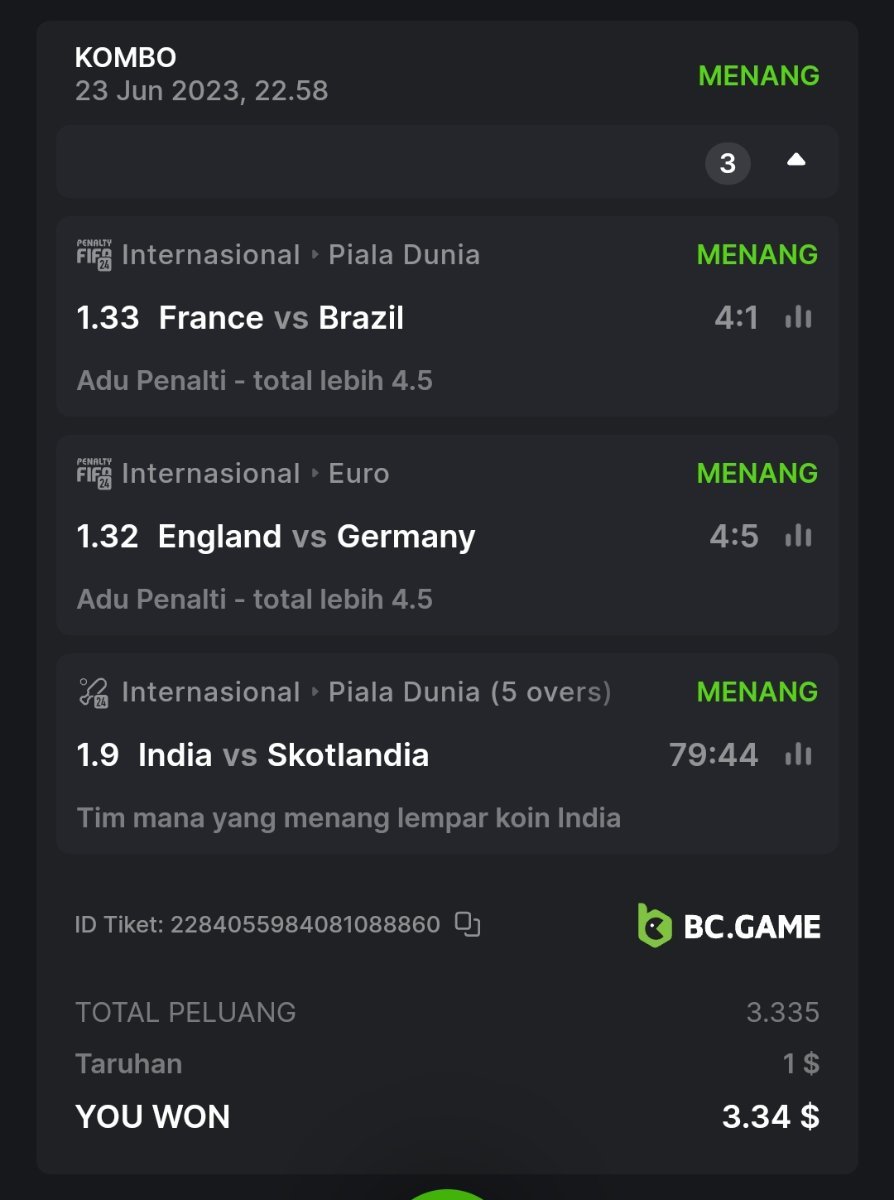Screen dimensions: 894x1200
Task: Open Piala Dunia league for France match
Action: coord(404,255)
